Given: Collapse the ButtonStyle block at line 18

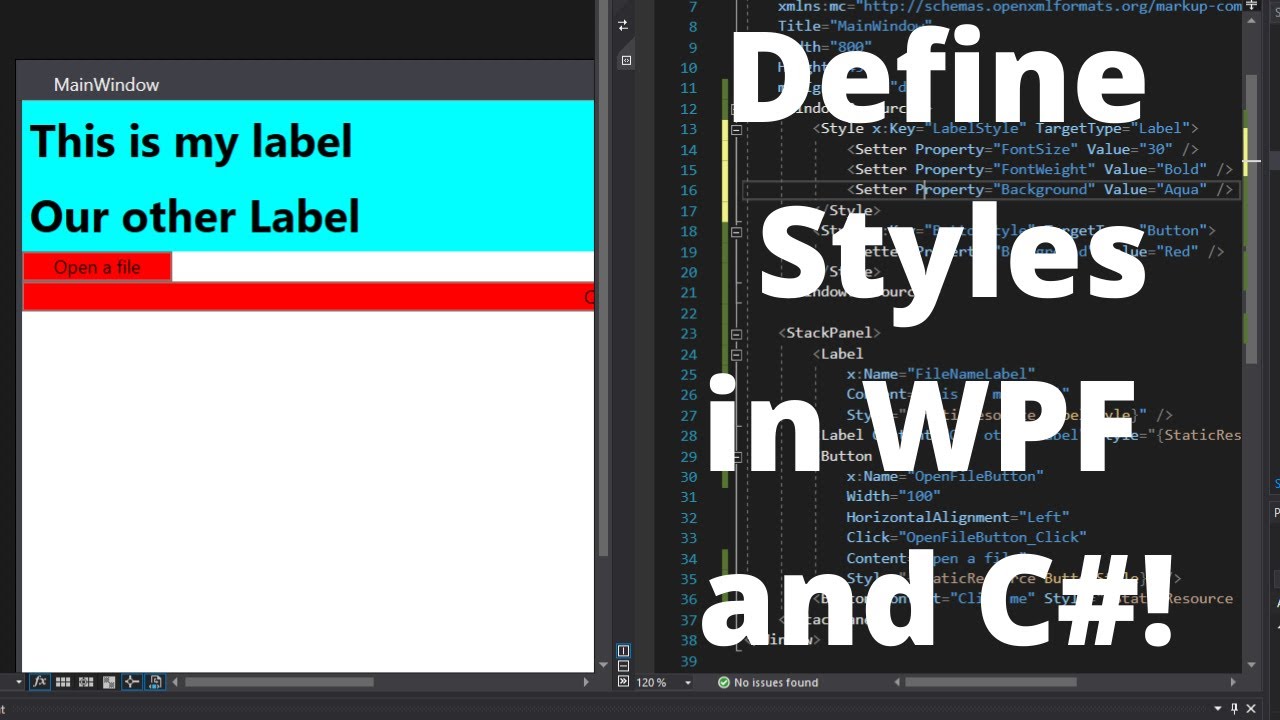Looking at the screenshot, I should point(737,231).
